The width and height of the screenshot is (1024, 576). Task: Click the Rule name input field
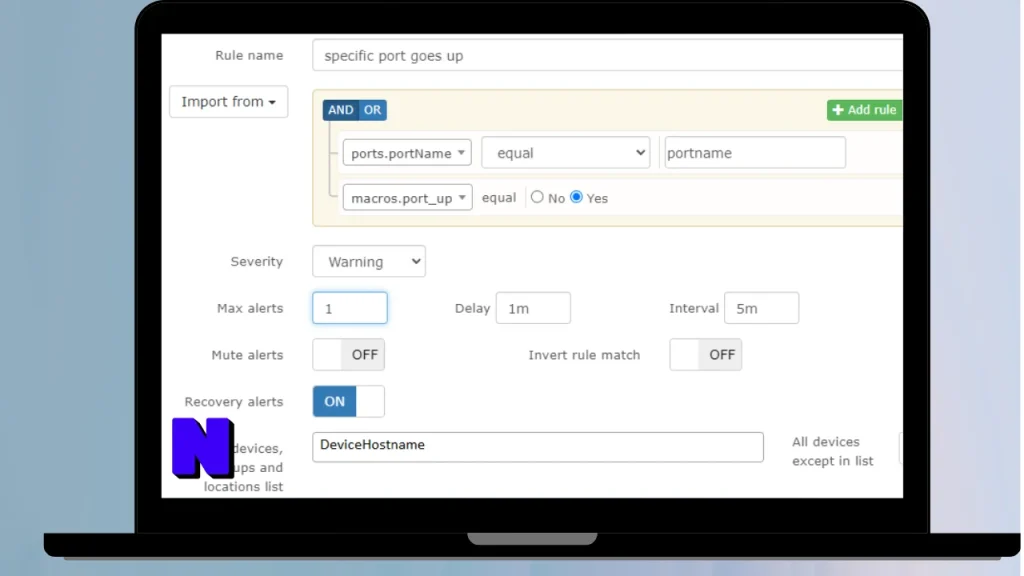pos(607,56)
